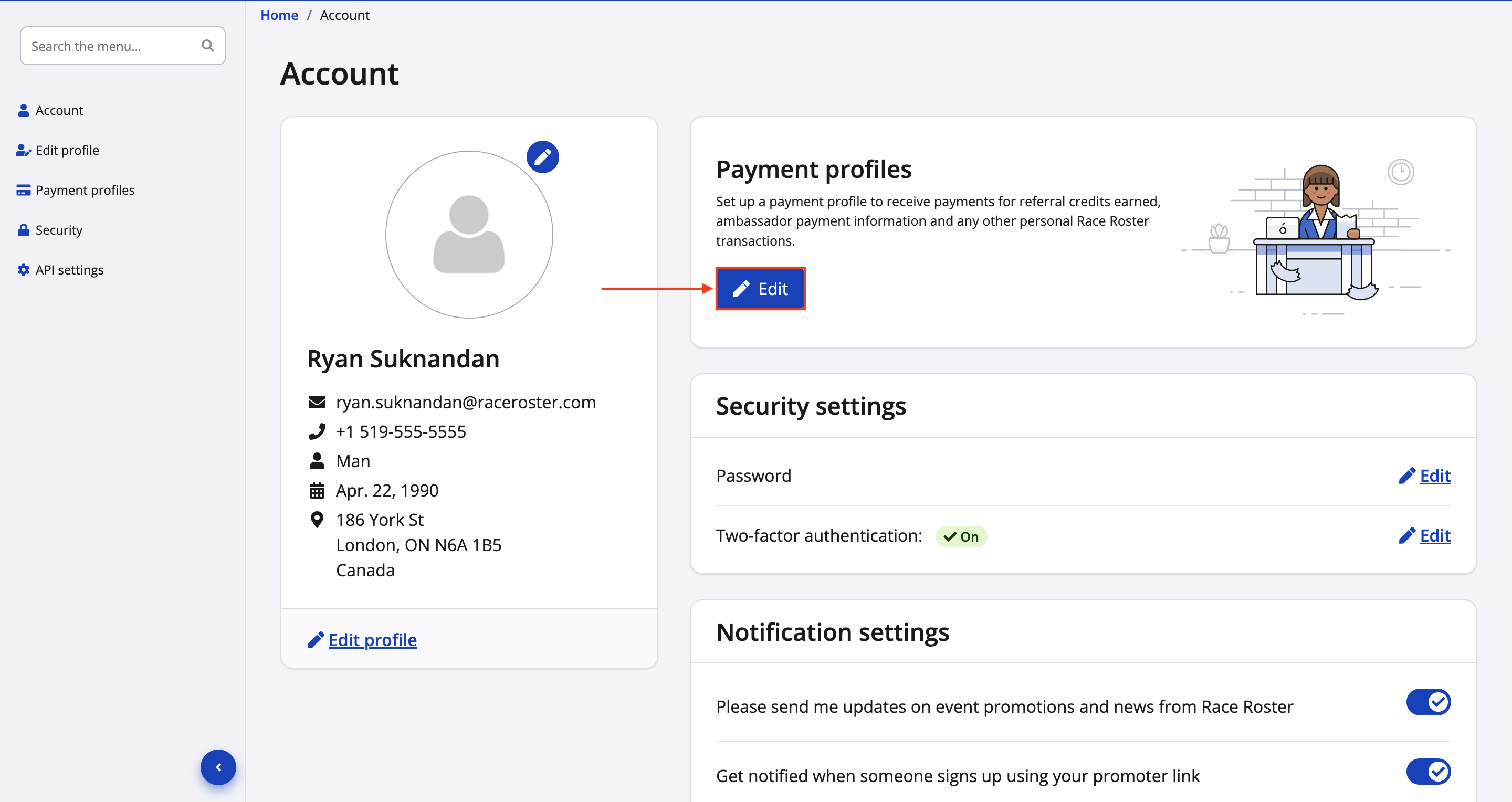1512x802 pixels.
Task: Click the person icon beside Account menu item
Action: (23, 110)
